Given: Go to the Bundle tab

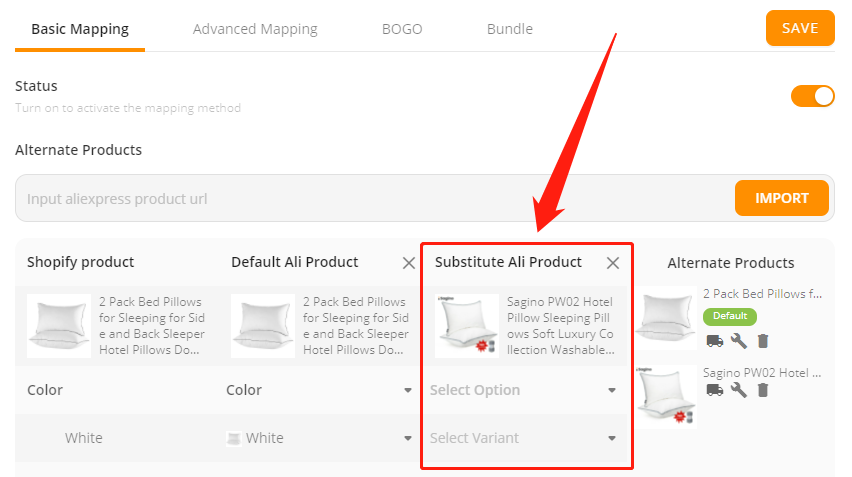Looking at the screenshot, I should (x=510, y=29).
